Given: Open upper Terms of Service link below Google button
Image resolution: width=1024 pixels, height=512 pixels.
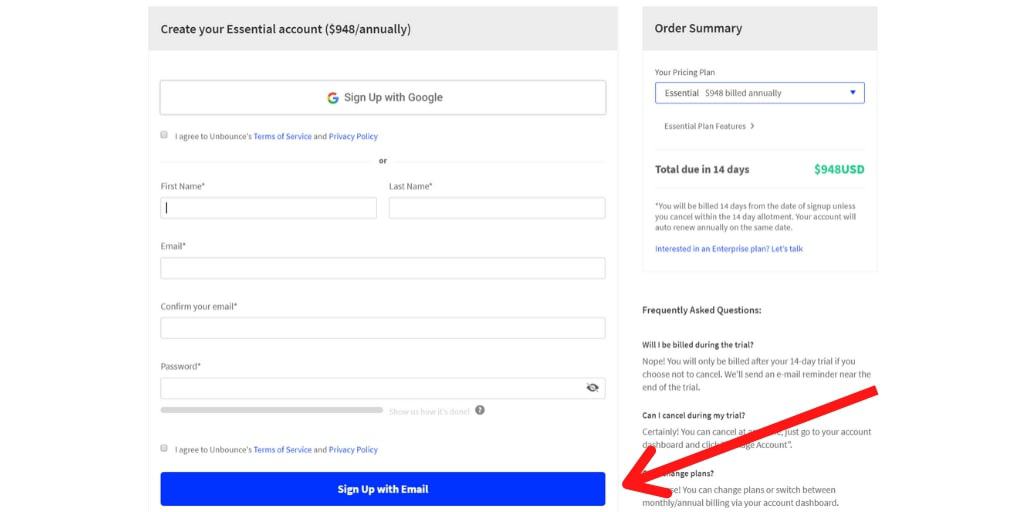Looking at the screenshot, I should (x=282, y=136).
